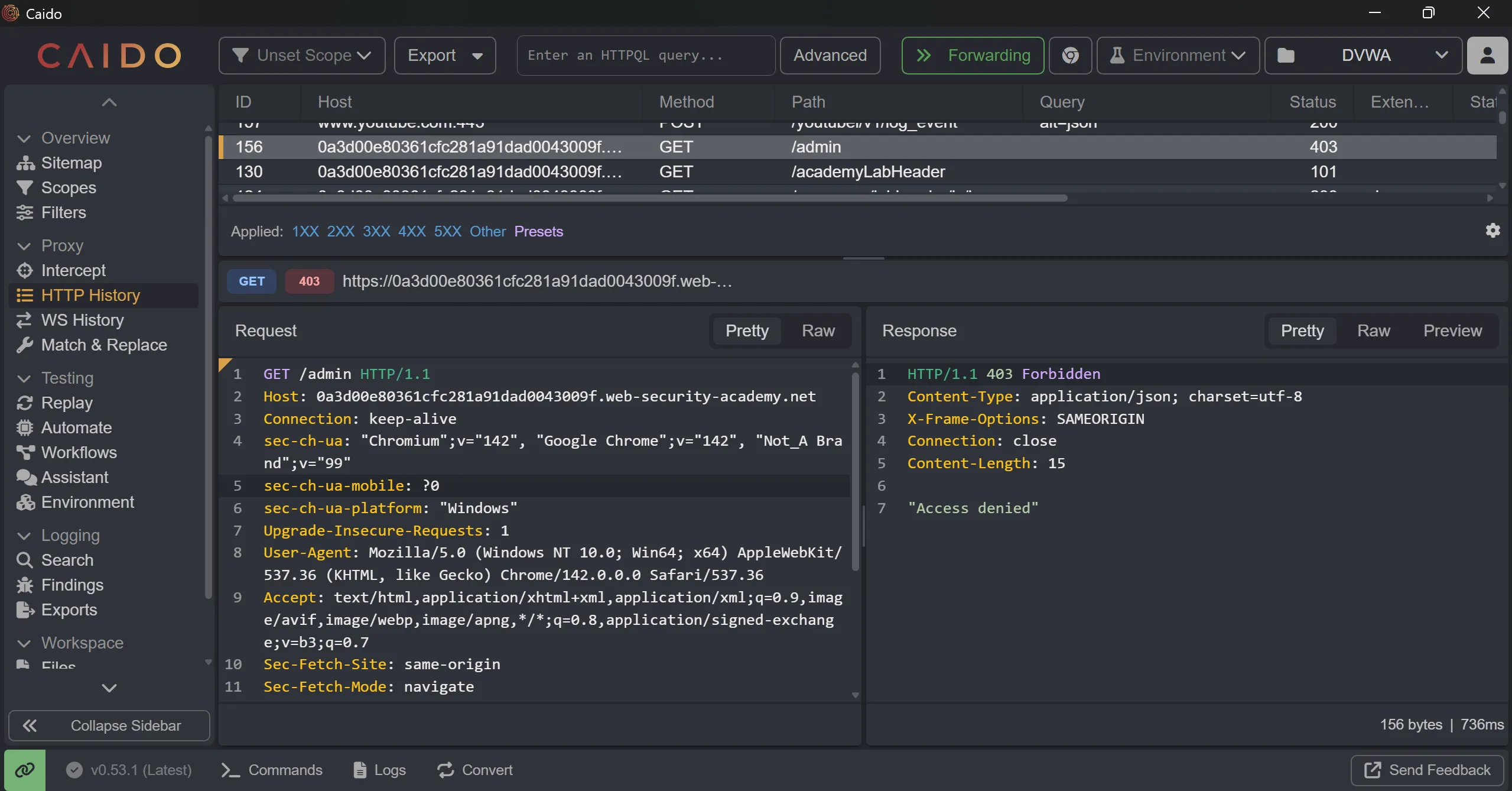Open the Workflows section
Screen dimensions: 1512x791
pos(79,452)
